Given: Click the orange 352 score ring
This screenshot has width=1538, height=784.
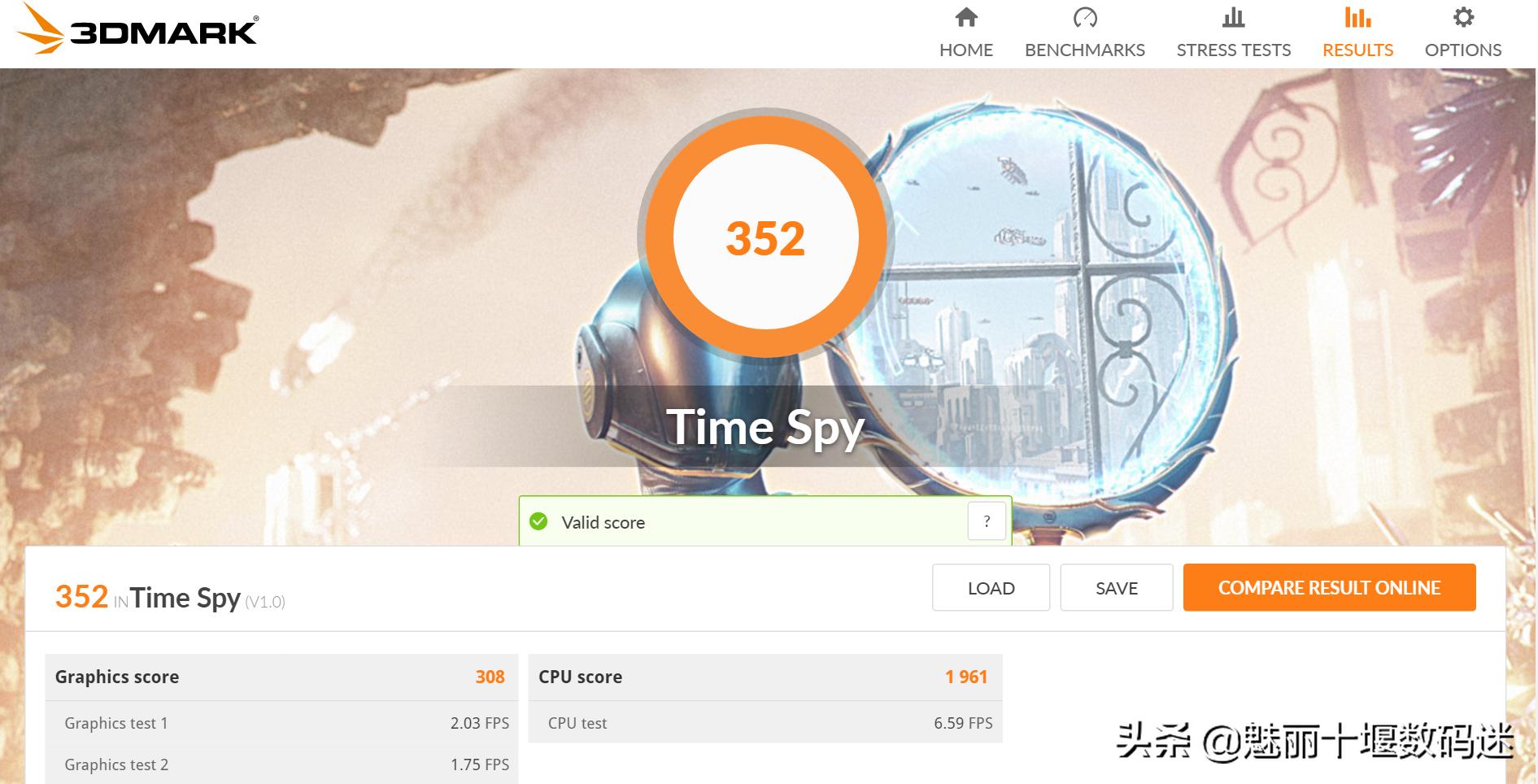Looking at the screenshot, I should point(765,237).
